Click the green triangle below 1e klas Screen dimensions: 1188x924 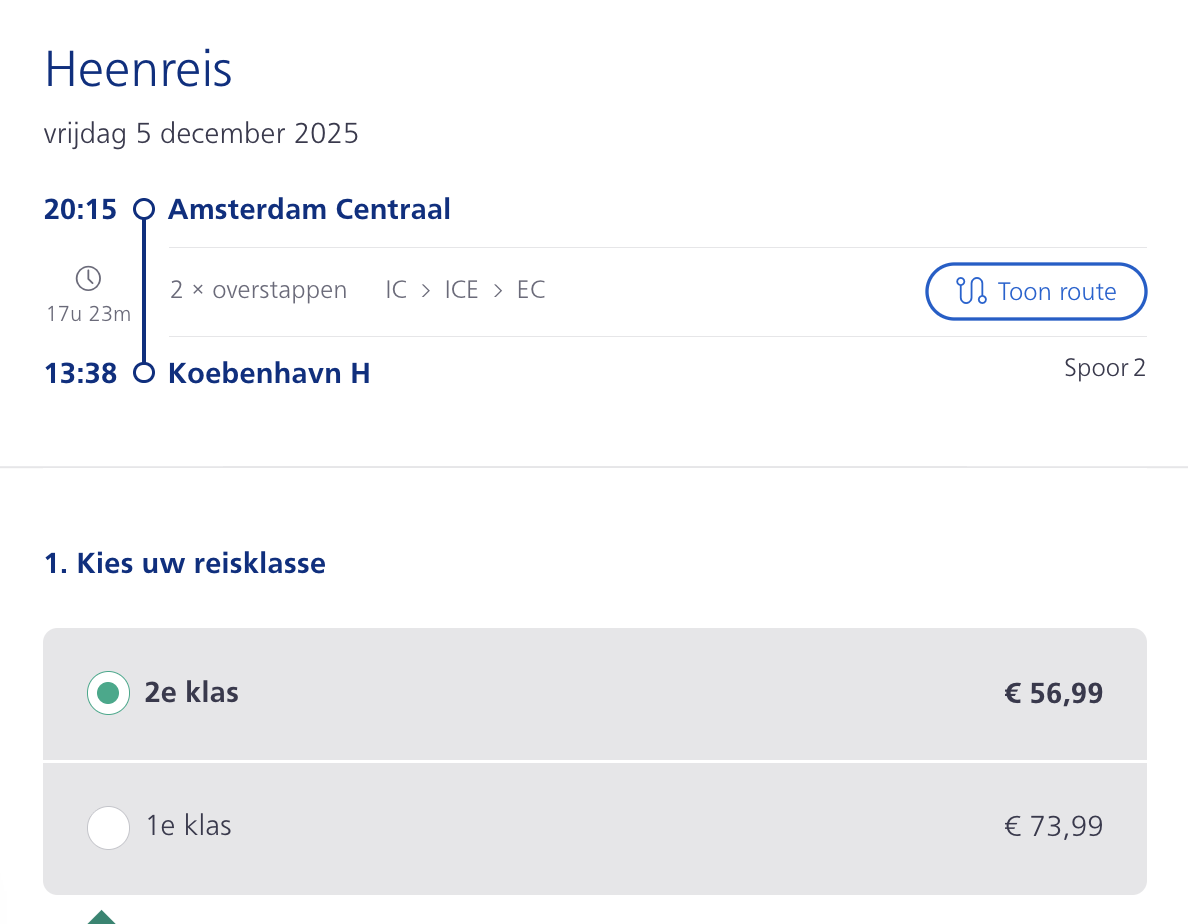coord(102,917)
